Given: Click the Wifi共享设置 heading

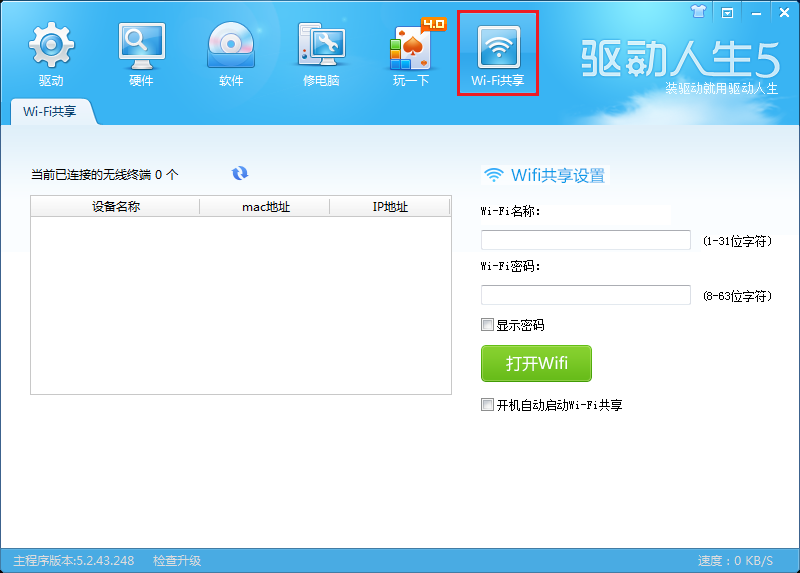Looking at the screenshot, I should [x=558, y=176].
